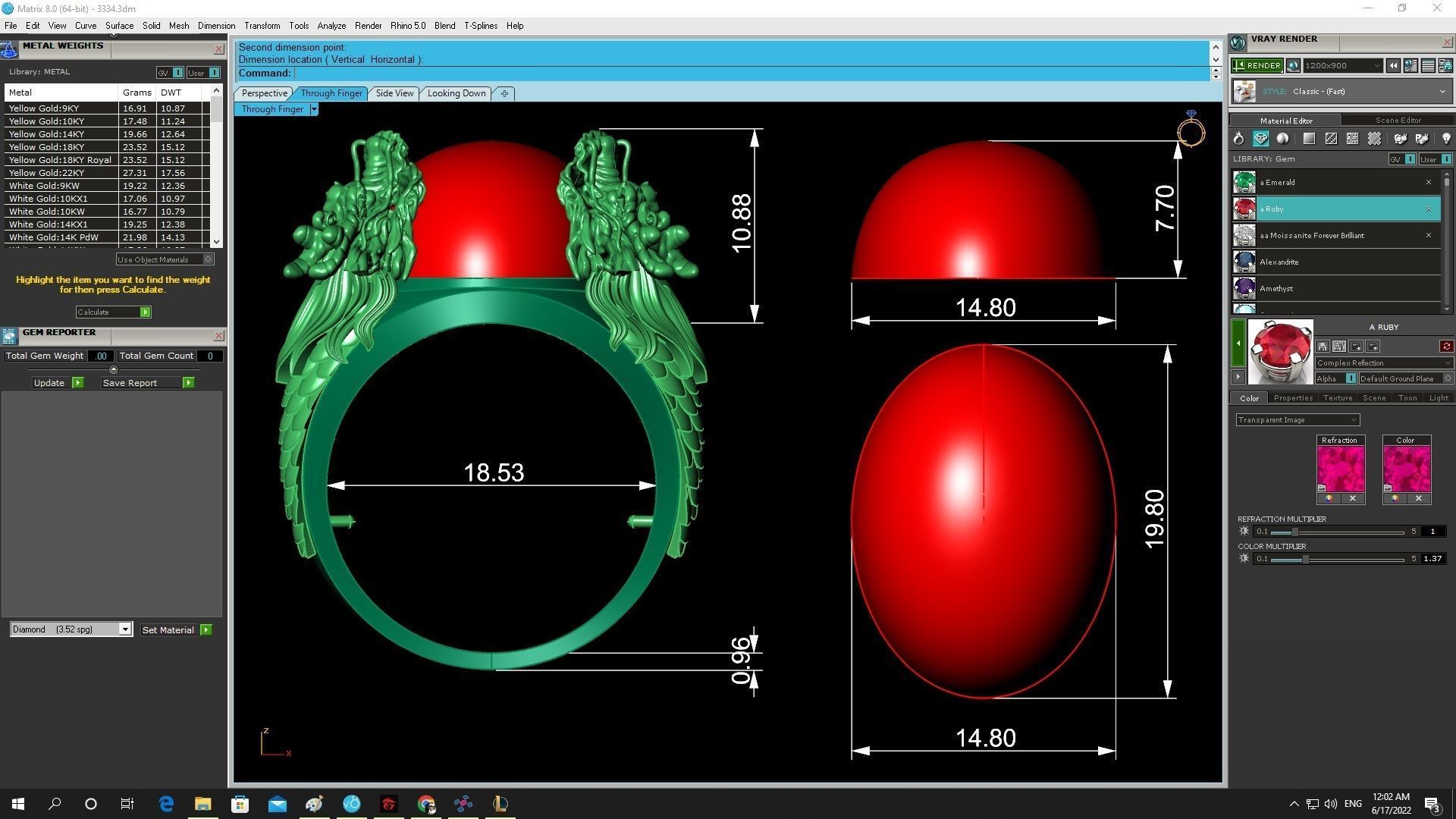This screenshot has height=819, width=1456.
Task: Toggle GV switch in Gem library
Action: point(1402,159)
